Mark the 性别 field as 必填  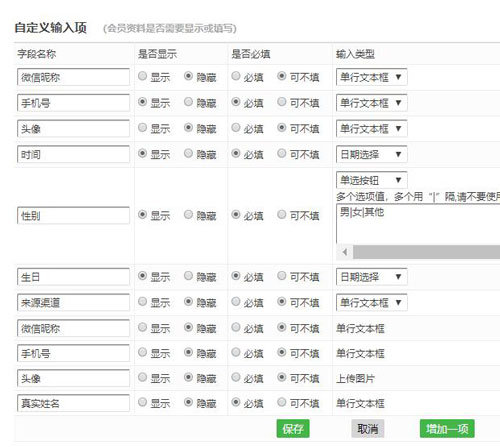[236, 215]
